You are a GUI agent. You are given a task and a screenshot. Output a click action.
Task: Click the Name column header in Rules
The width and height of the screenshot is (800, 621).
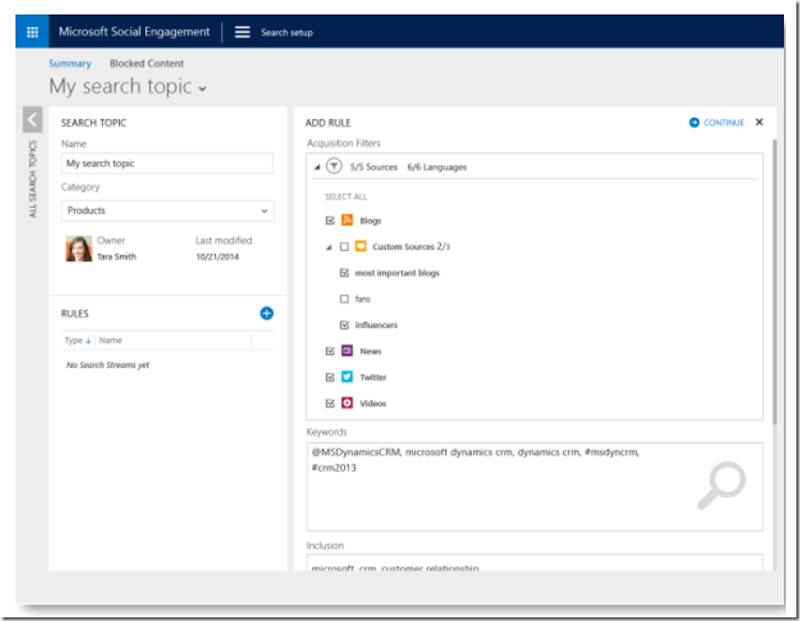tap(111, 340)
